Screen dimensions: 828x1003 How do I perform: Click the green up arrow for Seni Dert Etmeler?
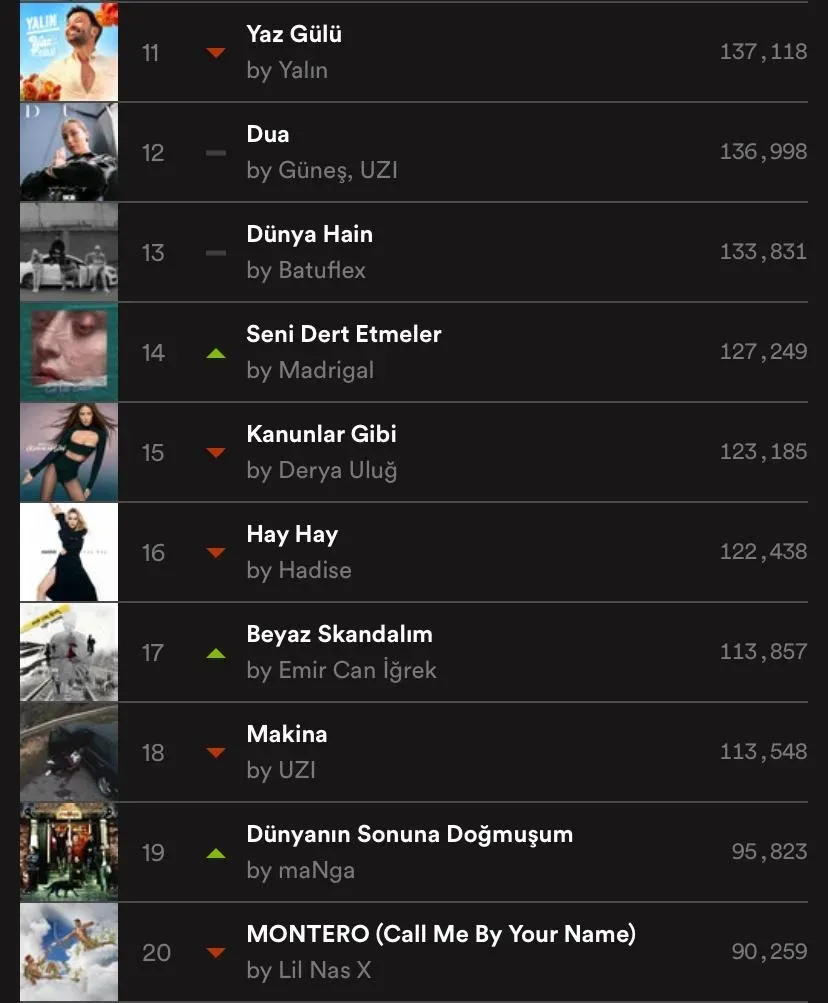216,353
